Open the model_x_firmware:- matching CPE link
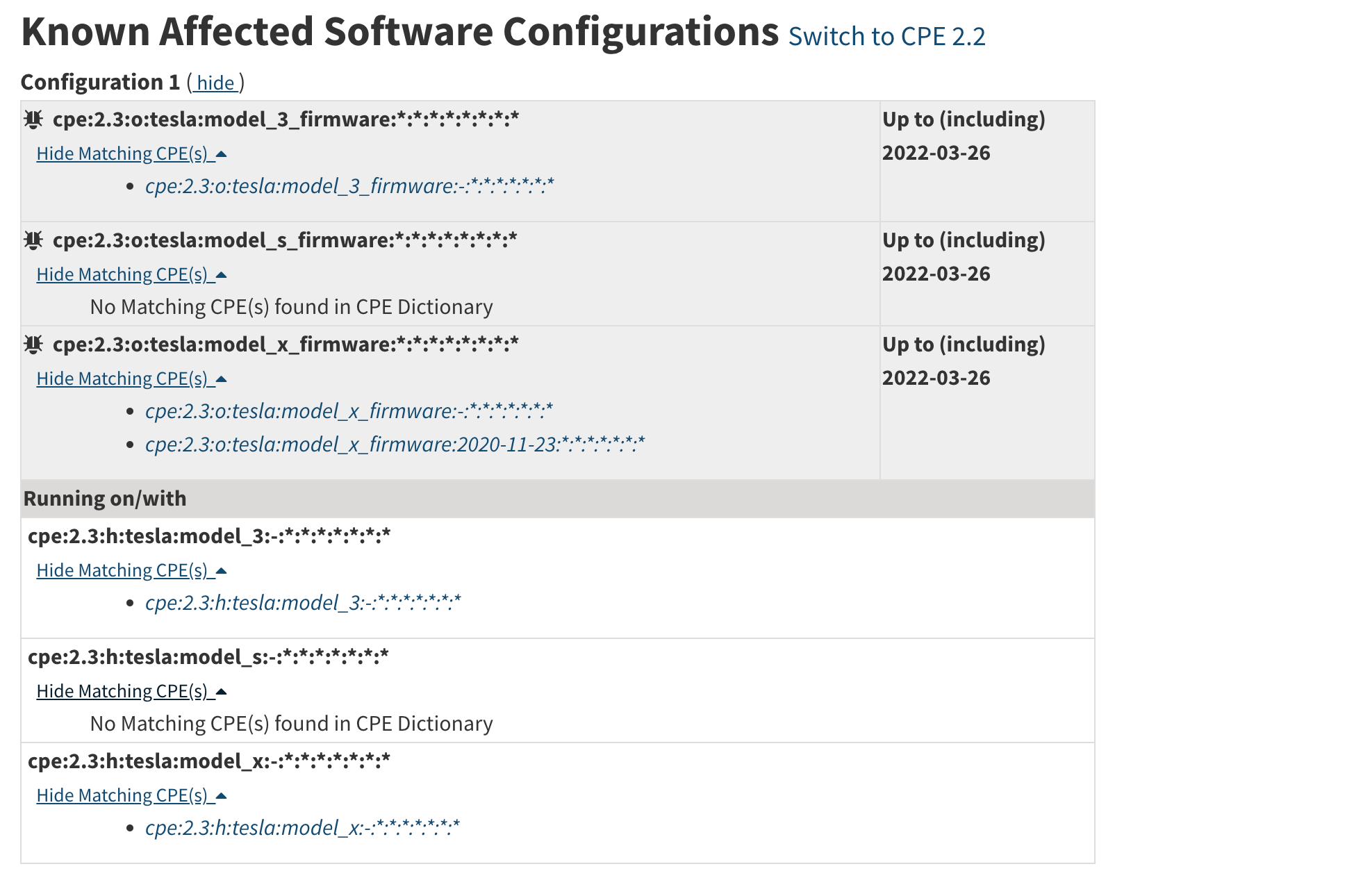This screenshot has height=896, width=1363. tap(347, 410)
